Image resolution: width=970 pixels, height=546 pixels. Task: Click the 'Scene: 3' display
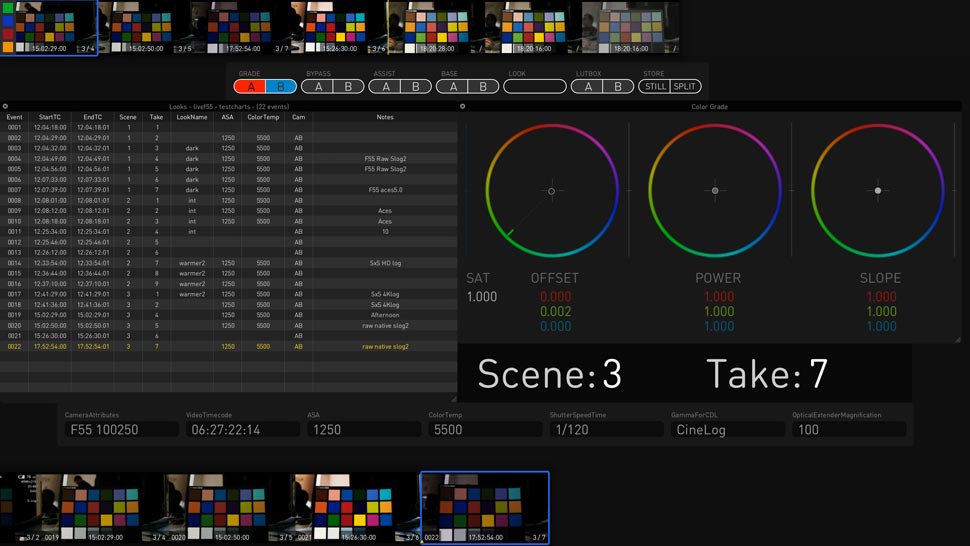pos(549,373)
